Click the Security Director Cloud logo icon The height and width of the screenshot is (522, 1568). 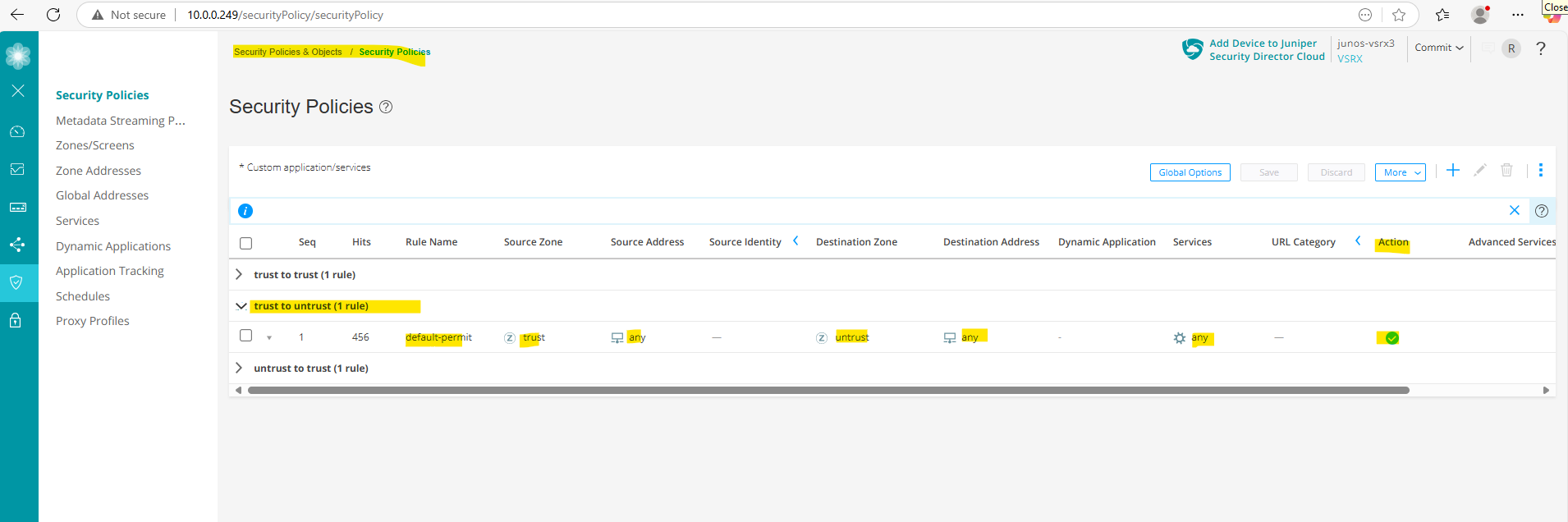1192,49
